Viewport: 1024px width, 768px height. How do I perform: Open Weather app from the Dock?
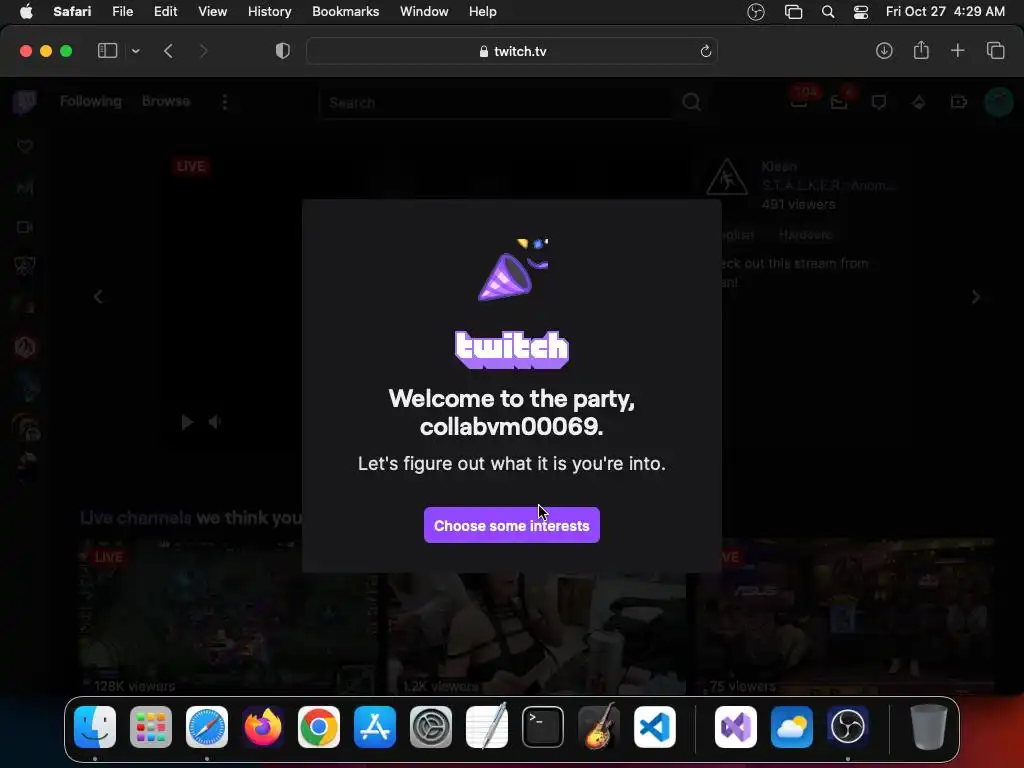click(792, 726)
